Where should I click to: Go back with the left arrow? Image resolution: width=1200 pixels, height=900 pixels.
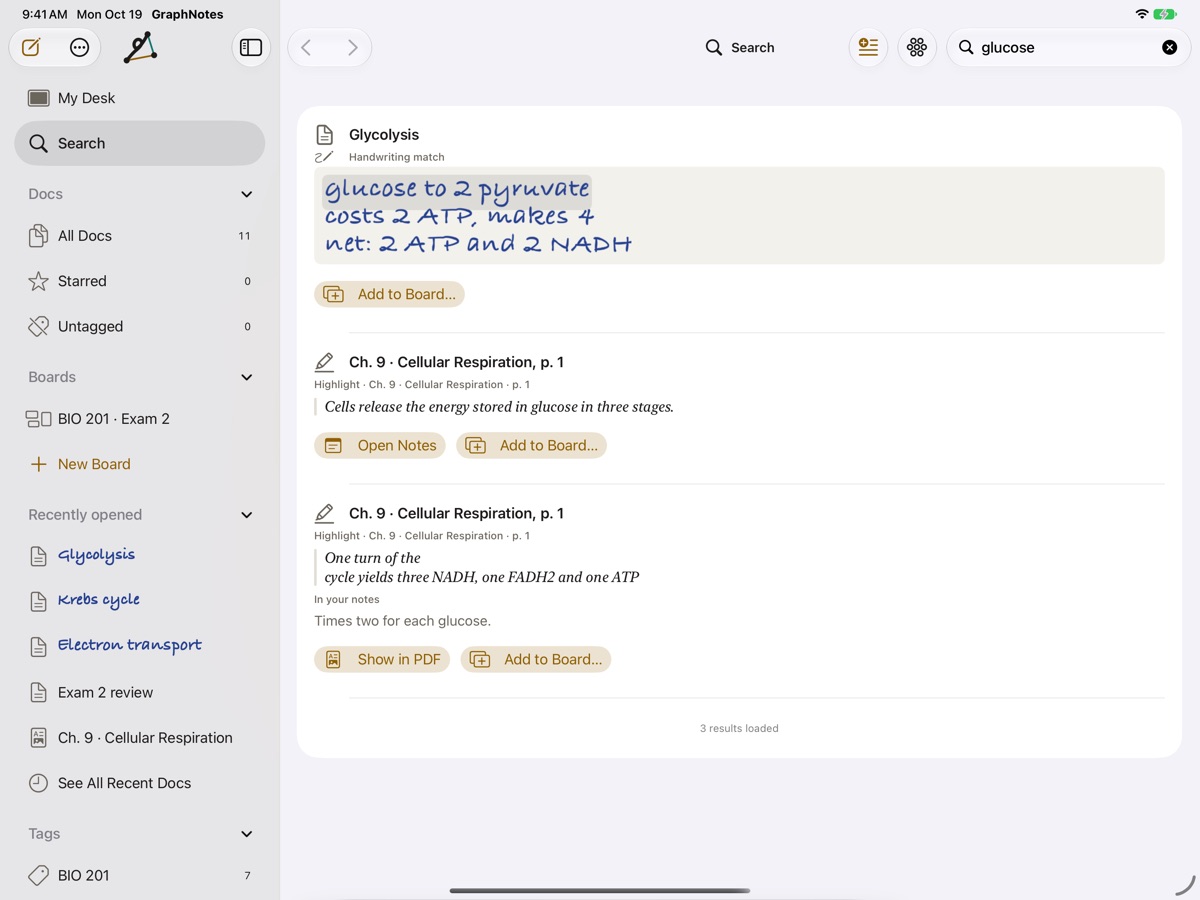(307, 47)
